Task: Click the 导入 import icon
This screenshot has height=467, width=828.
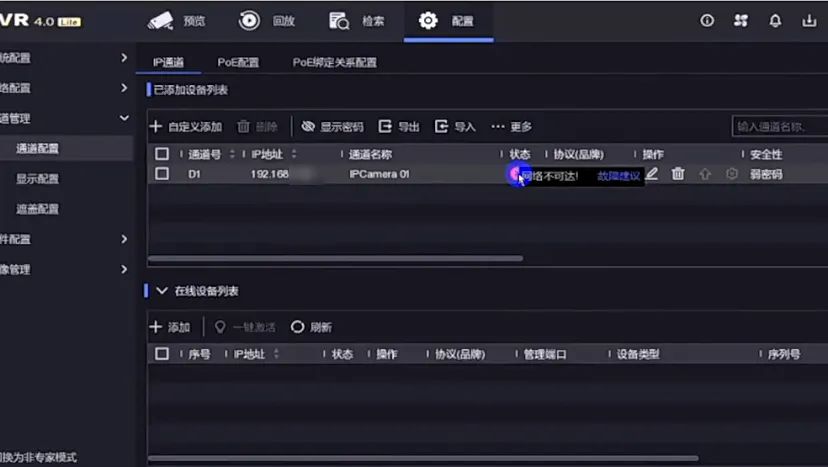Action: coord(441,127)
